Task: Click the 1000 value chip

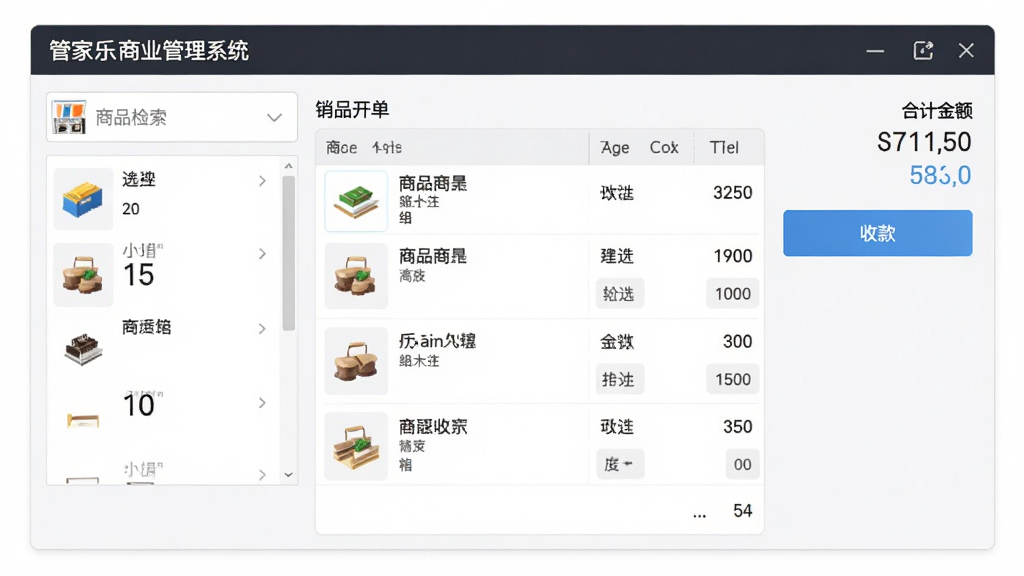Action: tap(732, 294)
